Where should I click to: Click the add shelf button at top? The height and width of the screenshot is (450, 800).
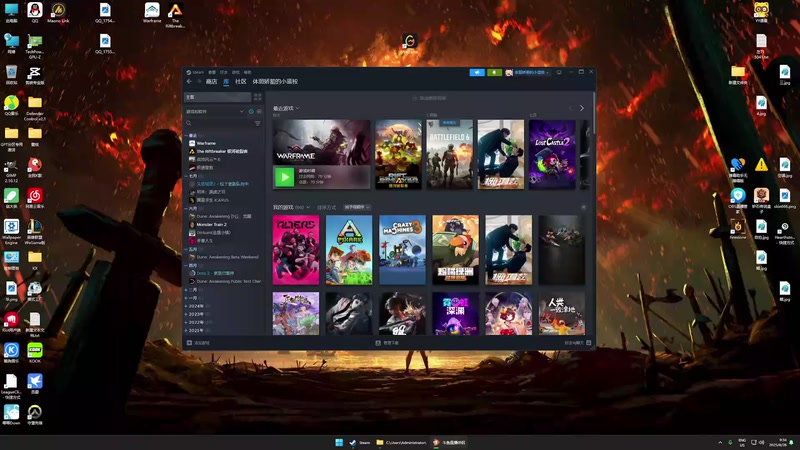(429, 98)
